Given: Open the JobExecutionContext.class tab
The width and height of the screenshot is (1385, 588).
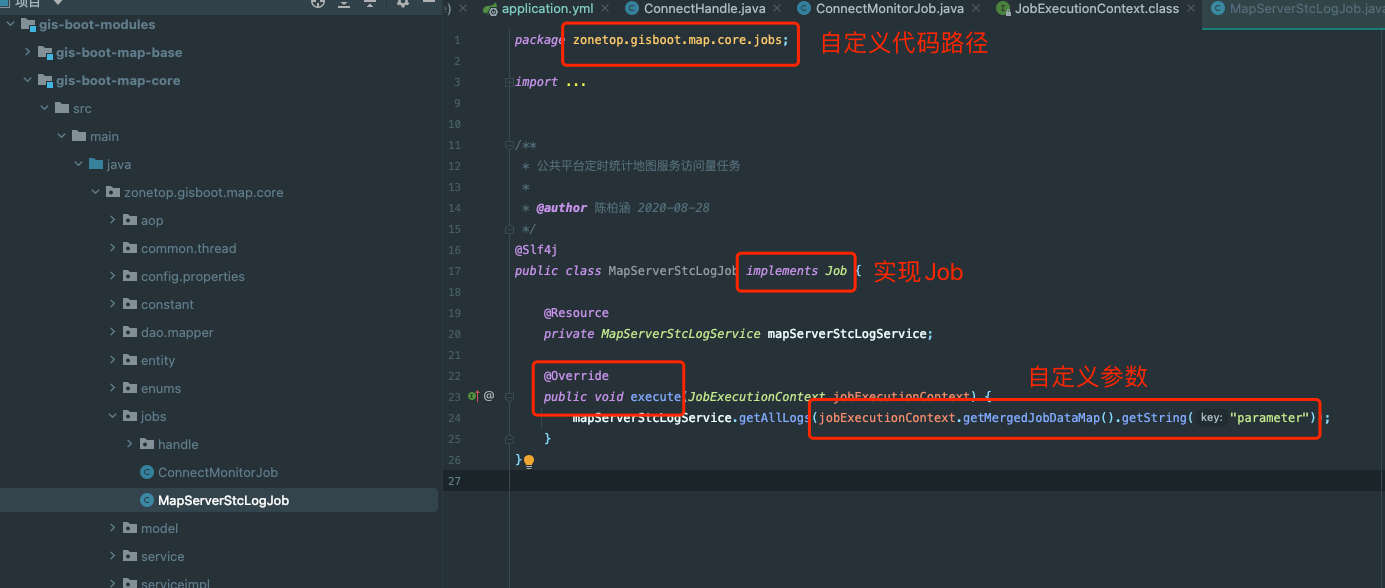Looking at the screenshot, I should (1096, 8).
